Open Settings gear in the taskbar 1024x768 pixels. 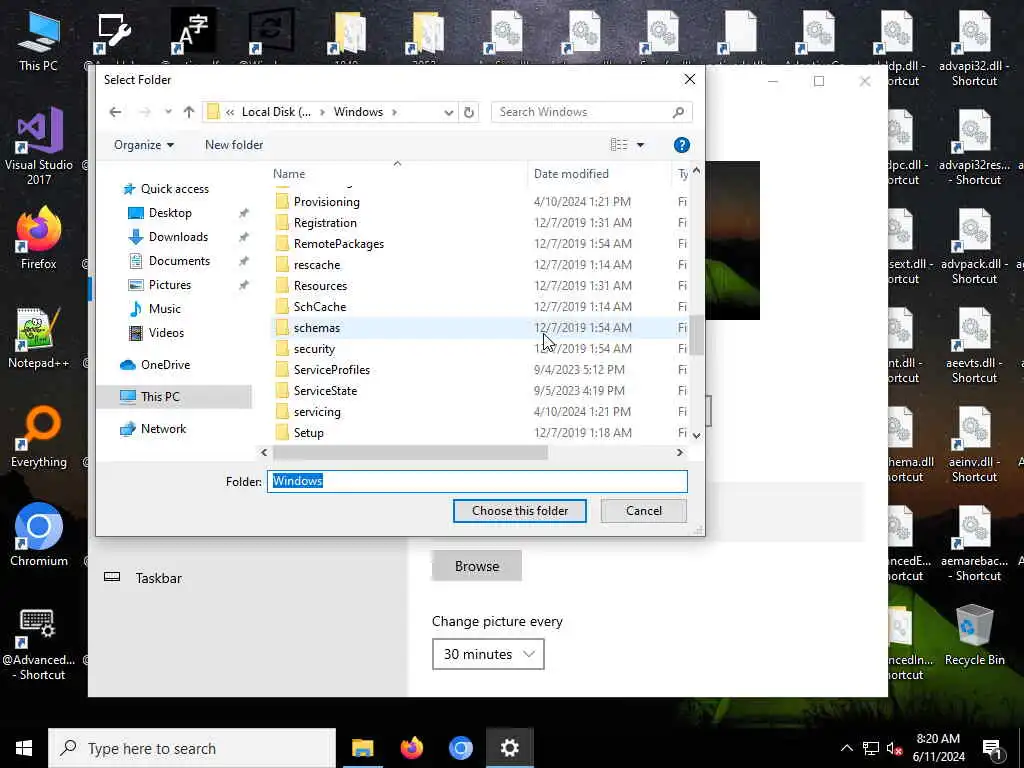tap(509, 748)
